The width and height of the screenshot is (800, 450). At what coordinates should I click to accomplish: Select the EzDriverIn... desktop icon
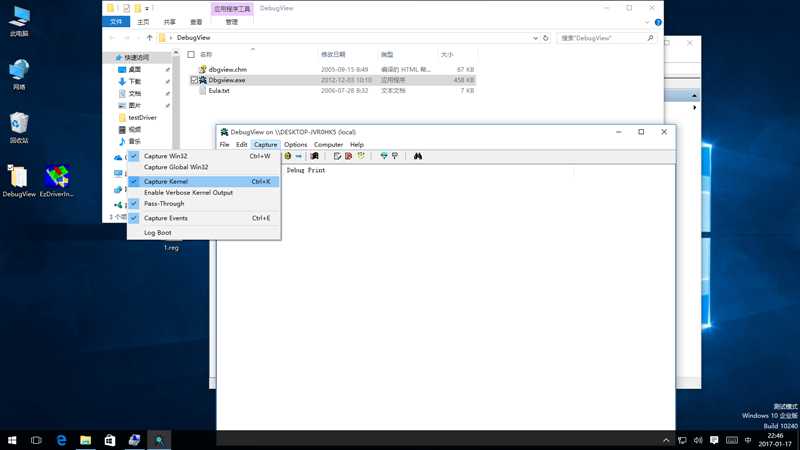(x=57, y=181)
